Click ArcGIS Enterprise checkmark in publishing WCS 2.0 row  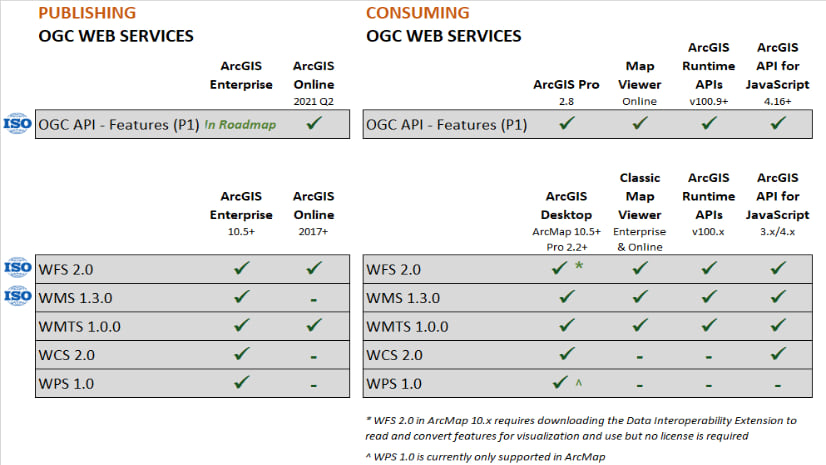pos(241,354)
